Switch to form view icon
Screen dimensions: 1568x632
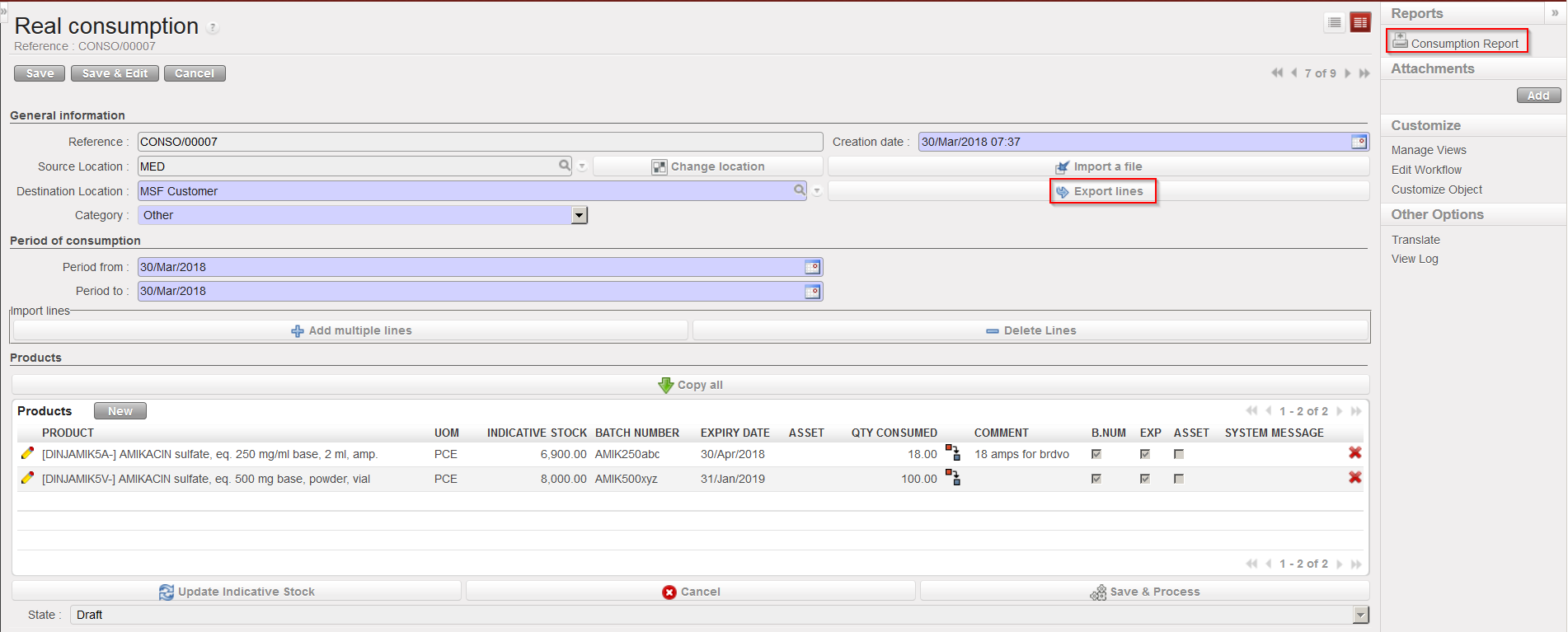[1360, 23]
